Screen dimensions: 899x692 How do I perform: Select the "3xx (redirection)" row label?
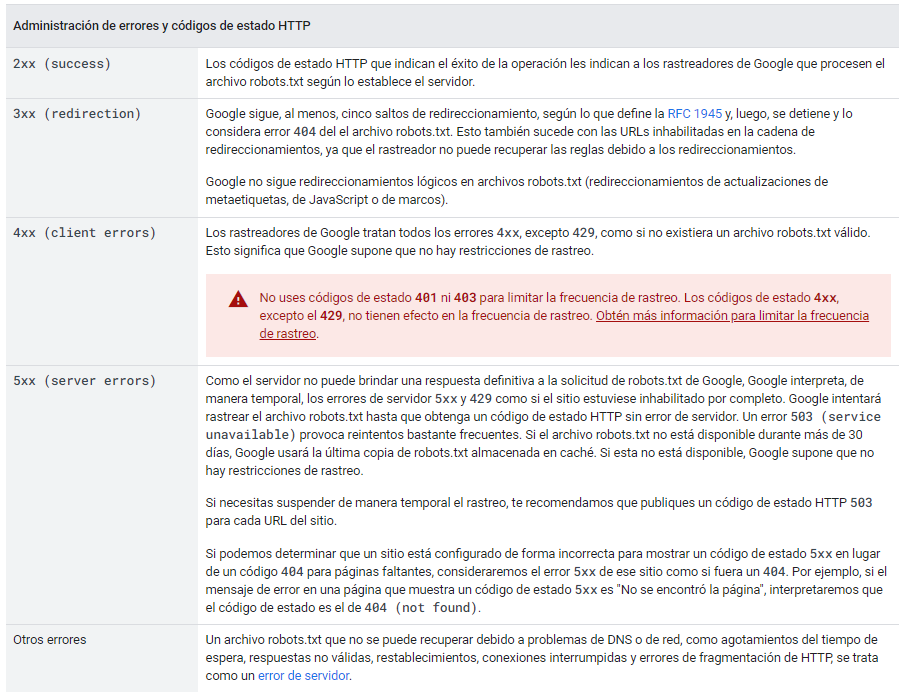pos(77,114)
